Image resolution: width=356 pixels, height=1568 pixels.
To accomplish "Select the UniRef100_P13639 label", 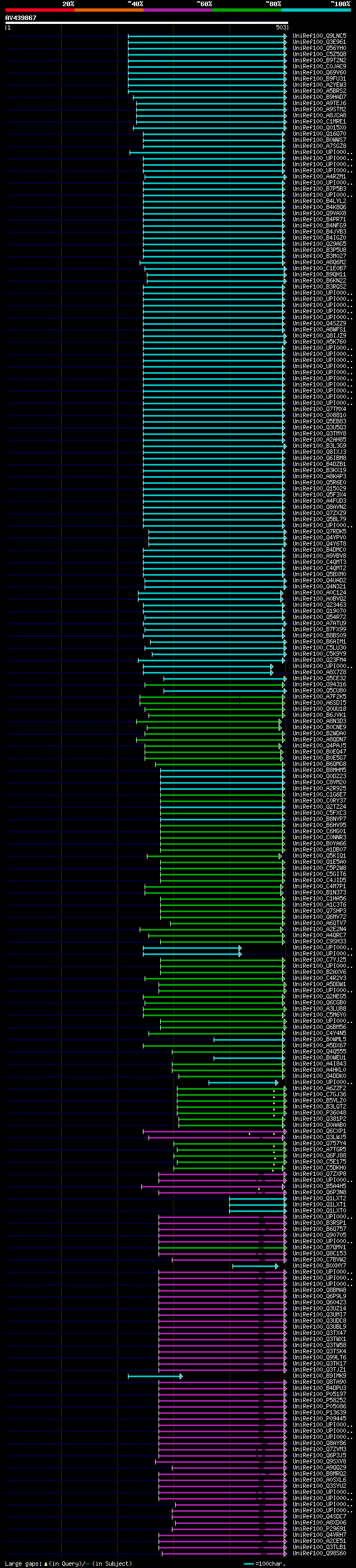I will coord(319,1412).
